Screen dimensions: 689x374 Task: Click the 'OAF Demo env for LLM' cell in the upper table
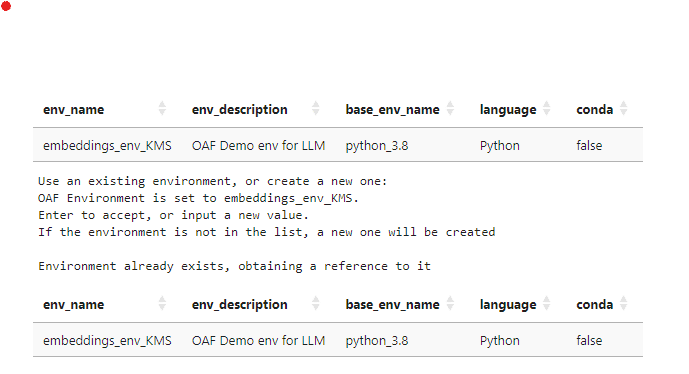click(258, 145)
